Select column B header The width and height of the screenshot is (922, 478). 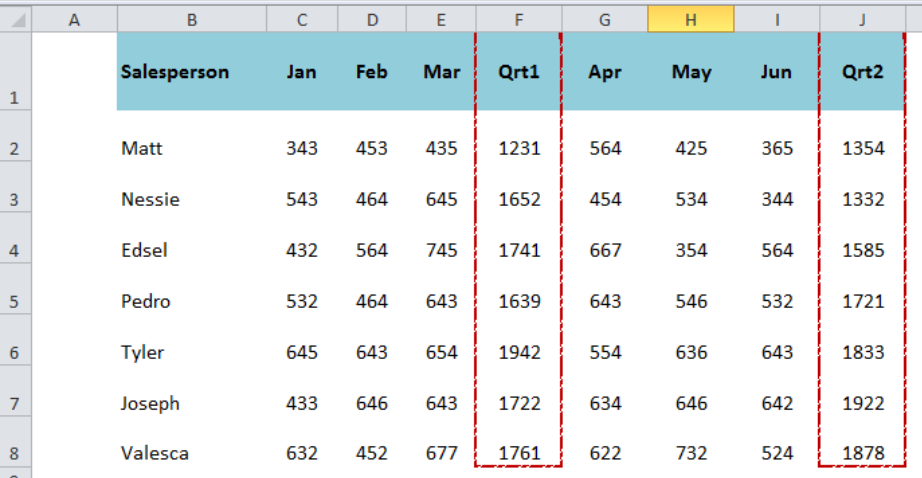[192, 19]
